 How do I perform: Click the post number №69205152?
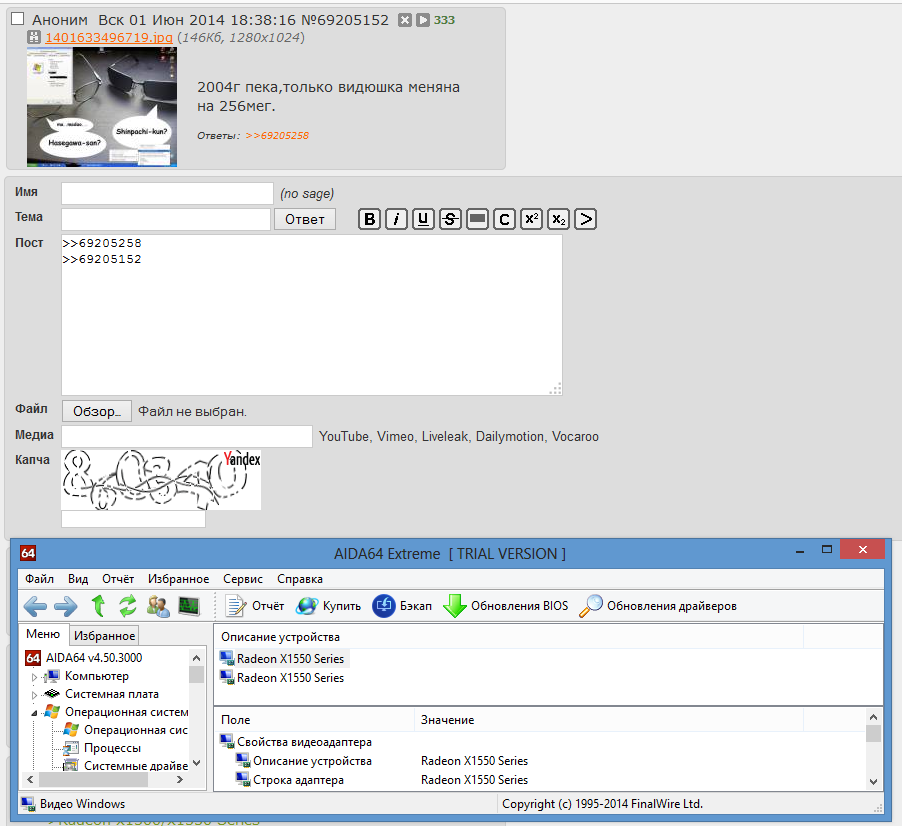345,20
